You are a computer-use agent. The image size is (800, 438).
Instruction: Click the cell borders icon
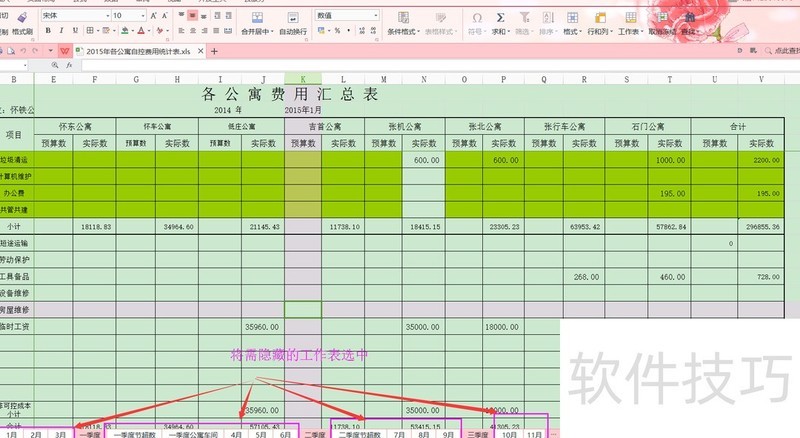pos(90,31)
